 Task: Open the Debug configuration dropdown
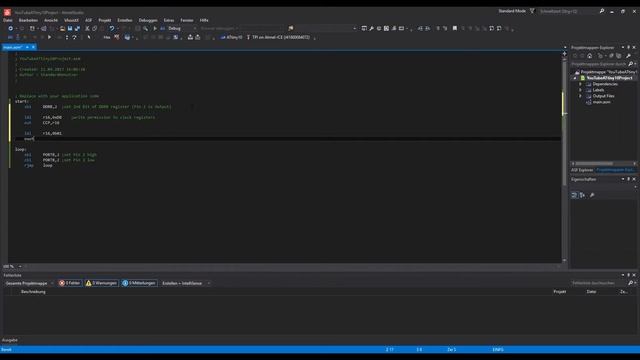(182, 29)
